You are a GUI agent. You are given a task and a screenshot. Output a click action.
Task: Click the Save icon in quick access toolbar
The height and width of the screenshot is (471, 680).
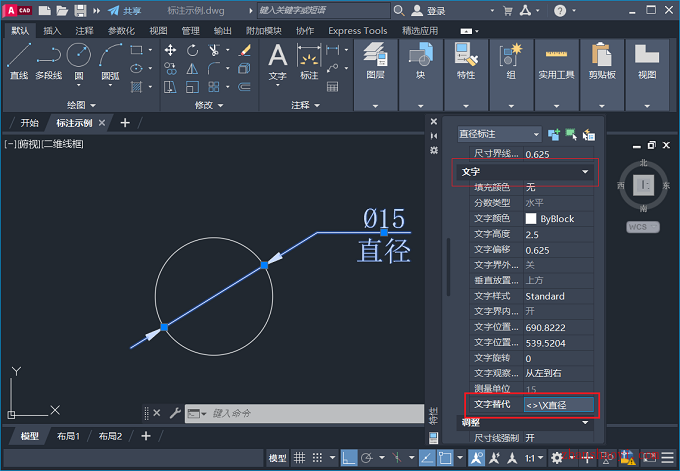pyautogui.click(x=80, y=10)
